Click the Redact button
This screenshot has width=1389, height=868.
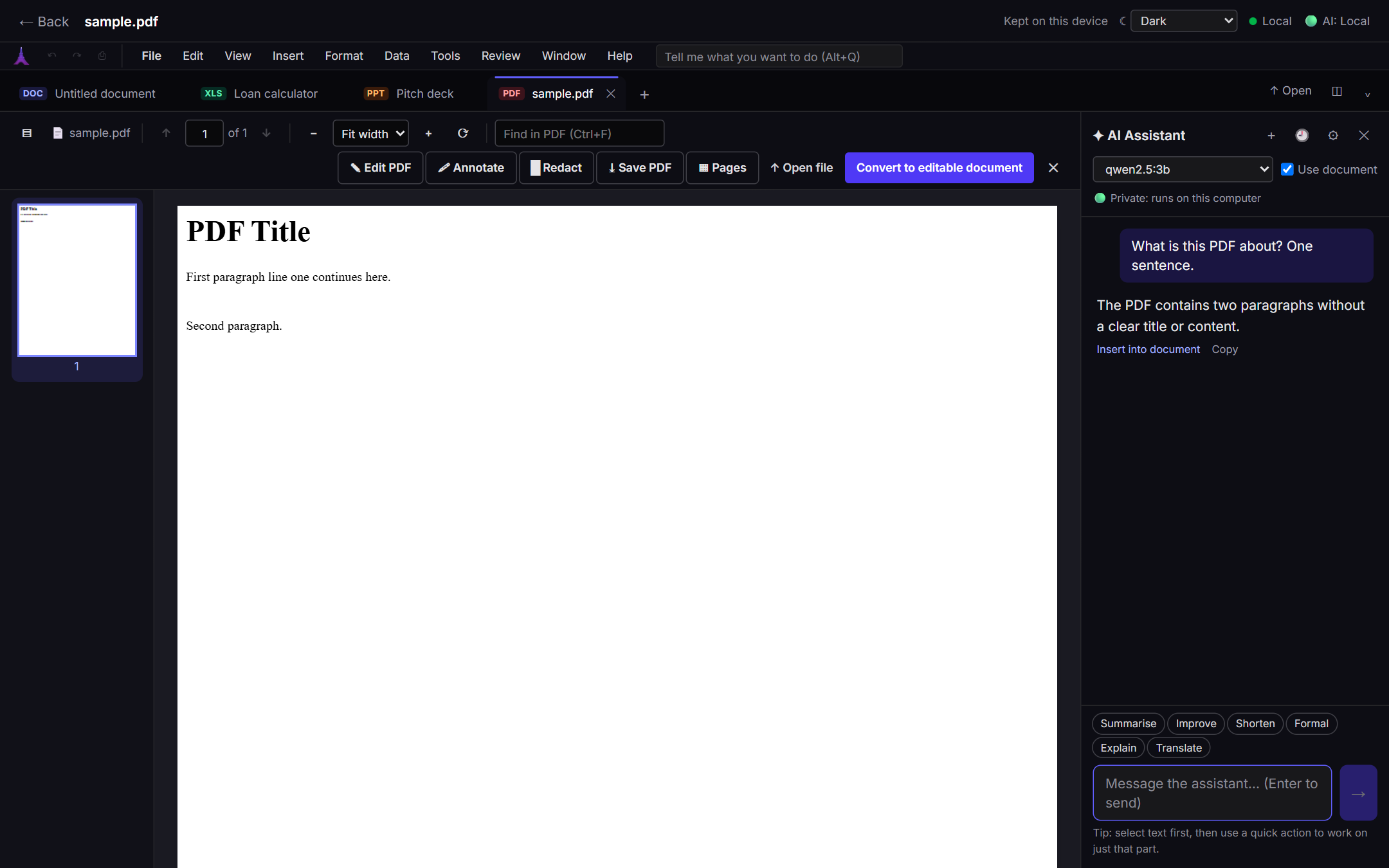click(556, 168)
